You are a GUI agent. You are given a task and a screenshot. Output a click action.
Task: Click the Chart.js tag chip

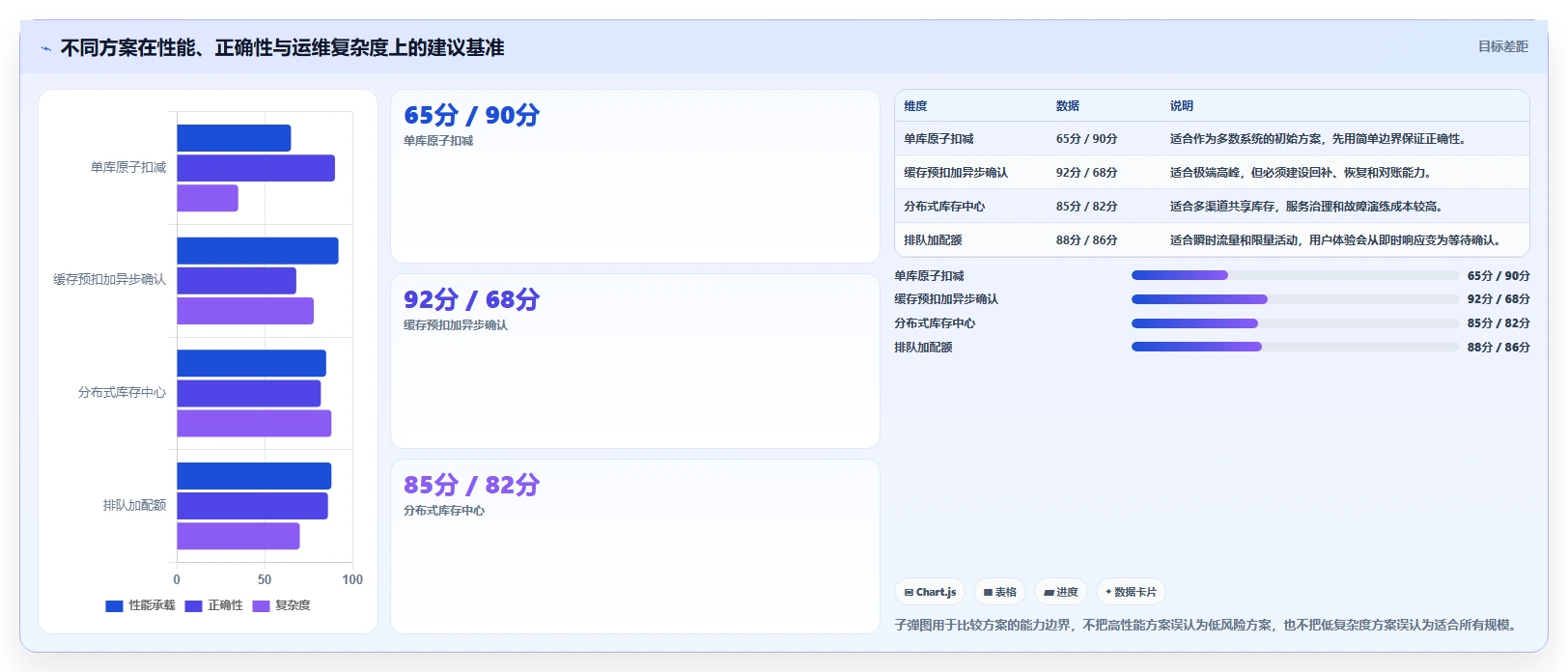(930, 592)
